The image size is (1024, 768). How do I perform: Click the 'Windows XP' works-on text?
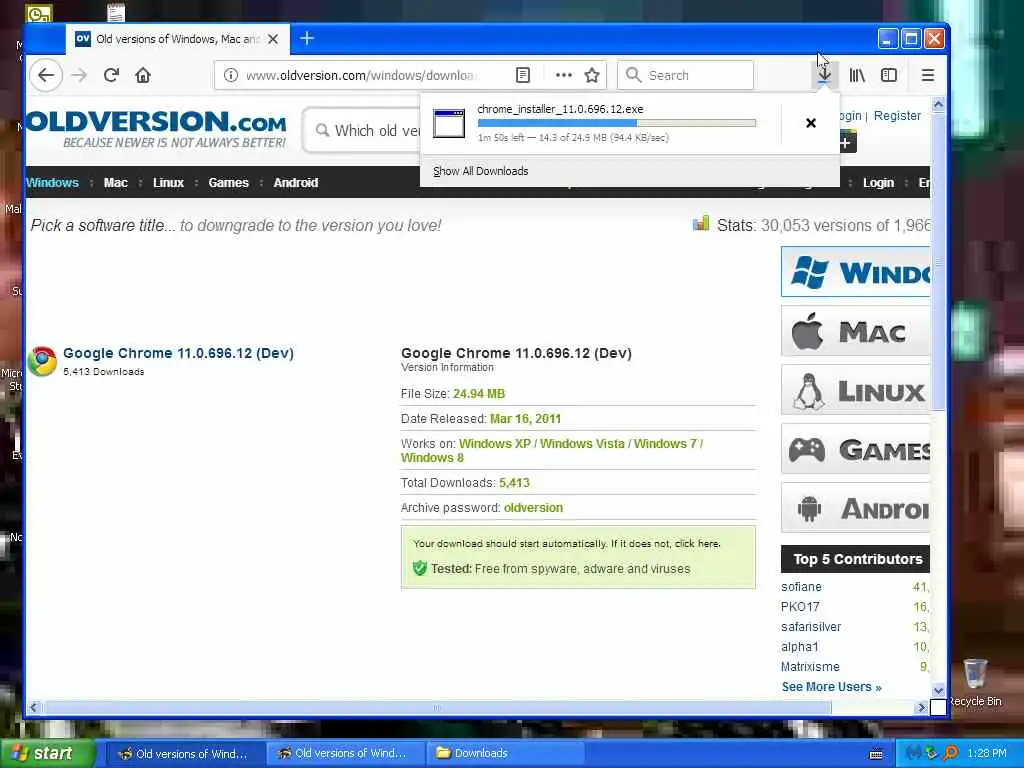pyautogui.click(x=494, y=443)
